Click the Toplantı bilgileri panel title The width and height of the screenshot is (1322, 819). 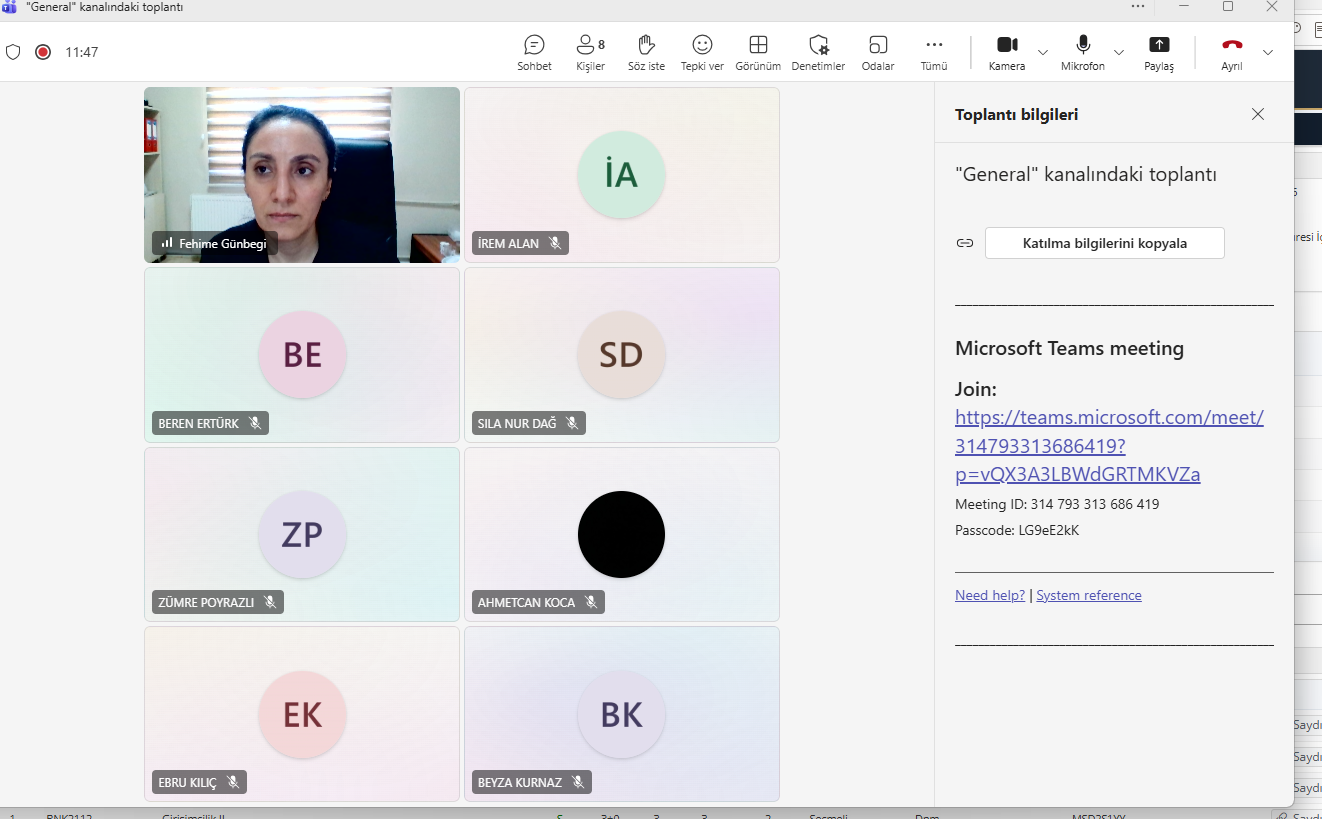tap(1016, 114)
